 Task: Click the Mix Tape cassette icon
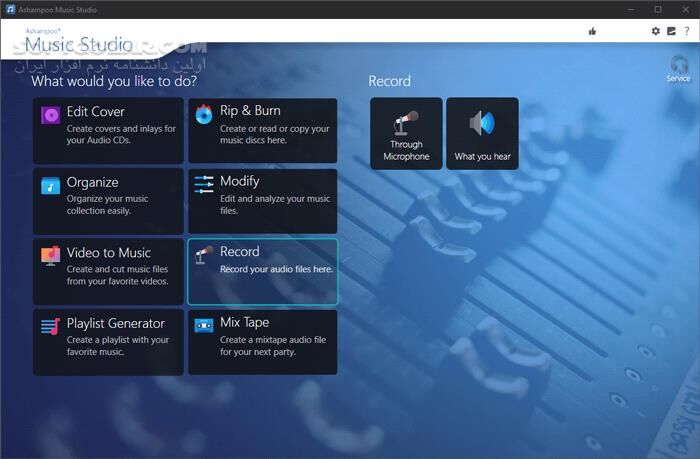204,326
